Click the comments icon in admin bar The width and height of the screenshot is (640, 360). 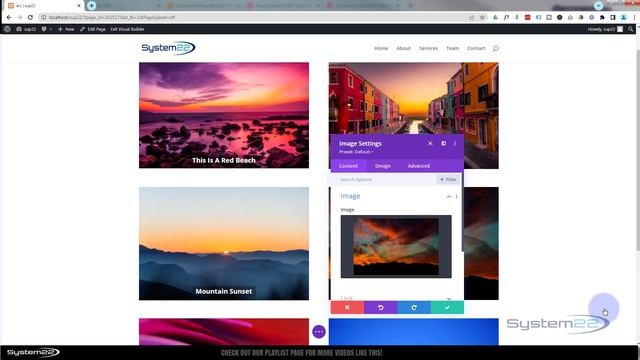coord(44,29)
